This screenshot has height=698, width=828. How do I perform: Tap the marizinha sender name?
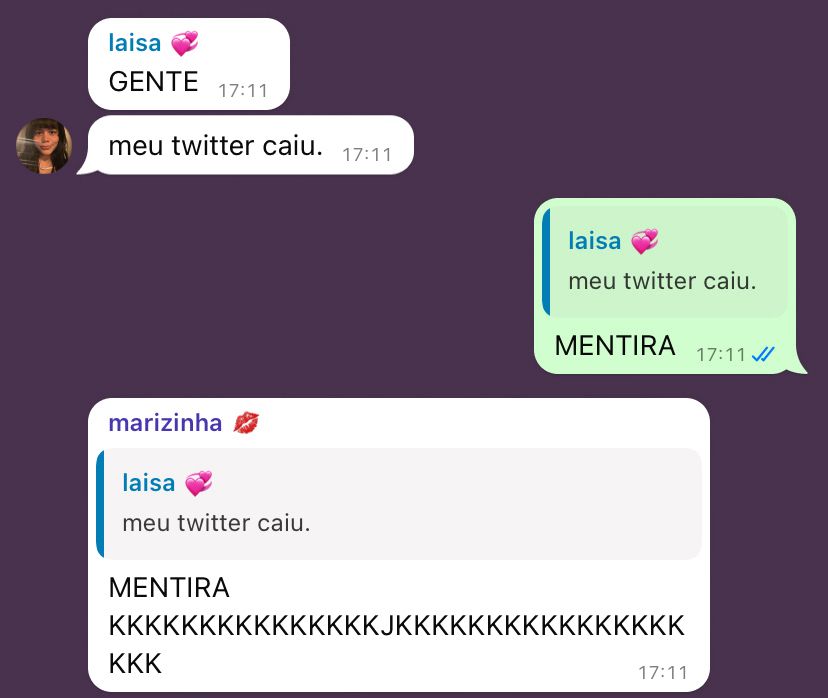(165, 423)
